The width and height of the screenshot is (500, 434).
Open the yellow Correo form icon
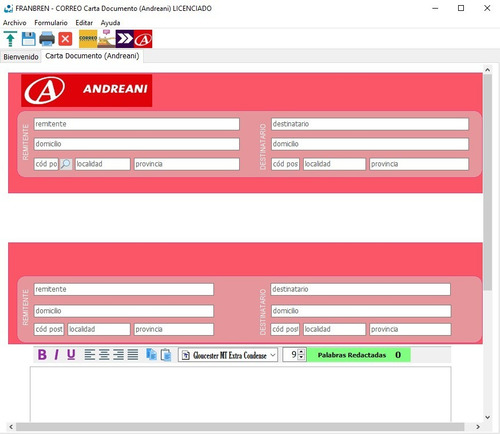click(x=88, y=39)
